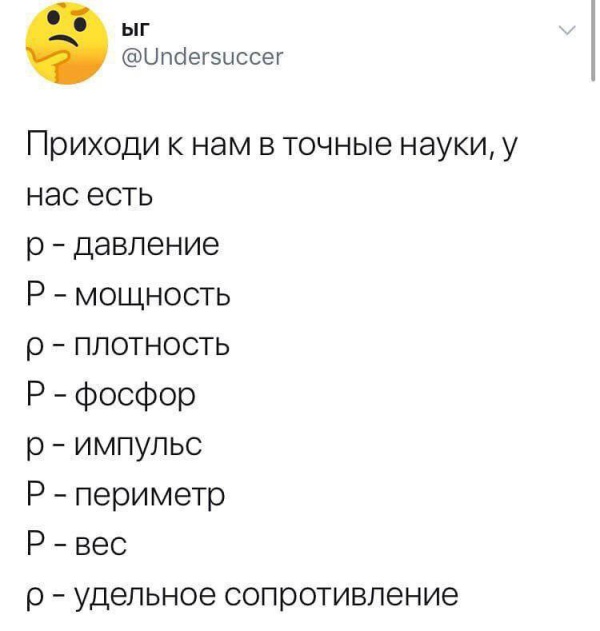
Task: Click the line "P - периметр"
Action: pyautogui.click(x=124, y=496)
